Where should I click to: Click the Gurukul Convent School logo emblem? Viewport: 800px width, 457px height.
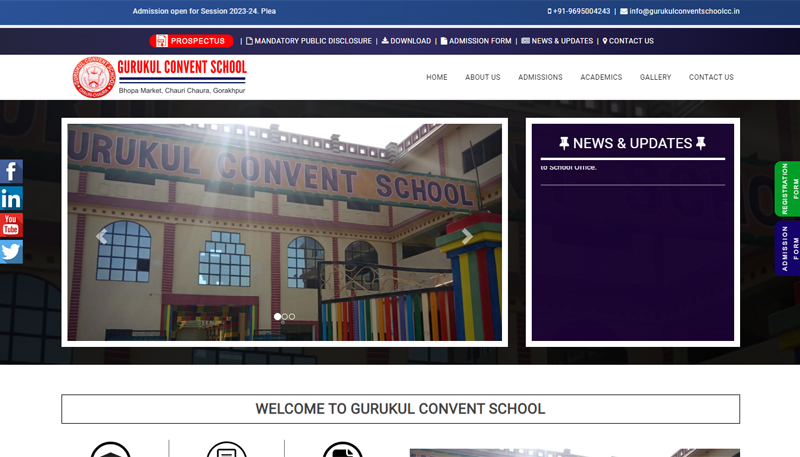[x=94, y=77]
